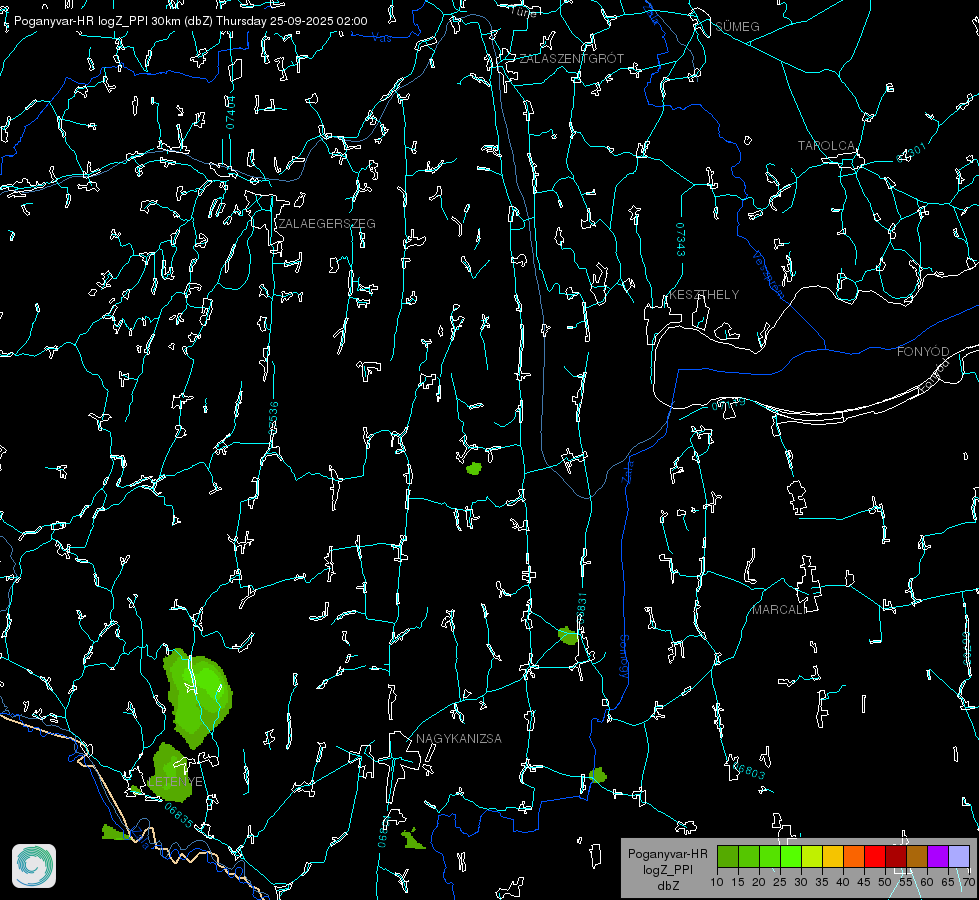Select the 10–15 dBZ dark green swatch

(728, 856)
